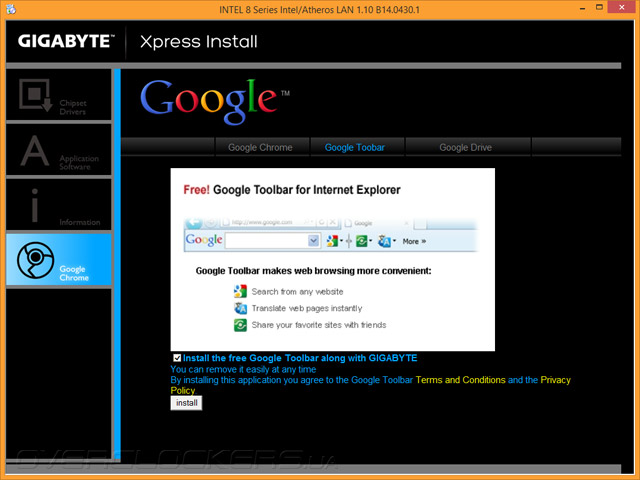Open the Privacy Policy link
Viewport: 640px width, 480px height.
pos(555,380)
